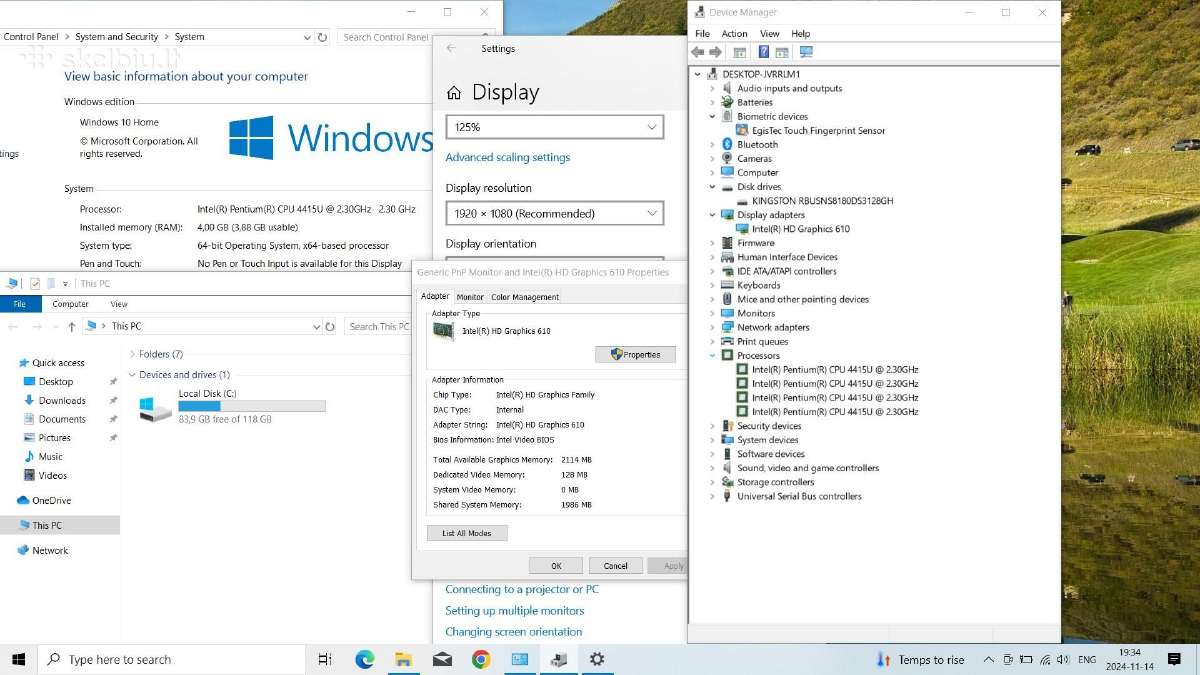Open the scaling 125% dropdown
Screen dimensions: 1200x675
(x=554, y=127)
